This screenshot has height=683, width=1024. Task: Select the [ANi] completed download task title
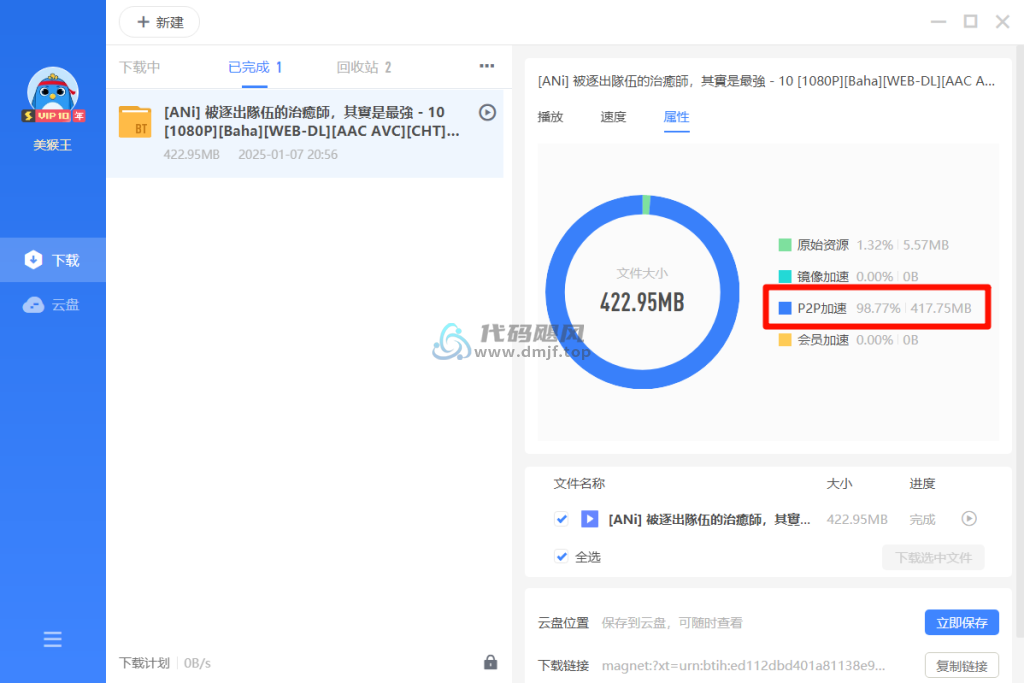[312, 121]
